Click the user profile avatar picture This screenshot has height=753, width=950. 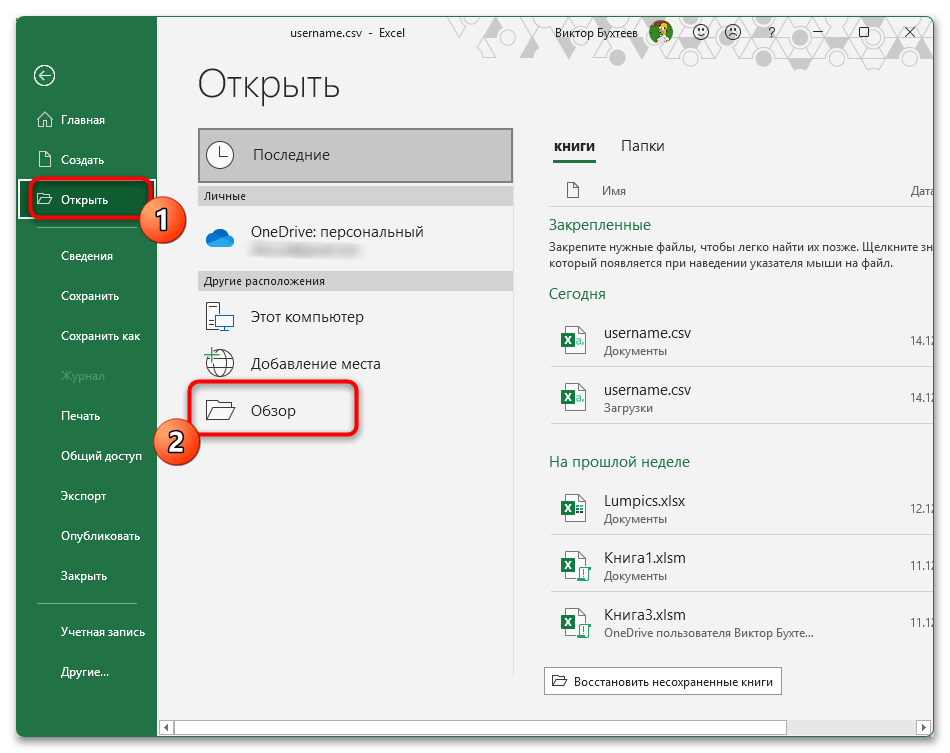pos(661,32)
